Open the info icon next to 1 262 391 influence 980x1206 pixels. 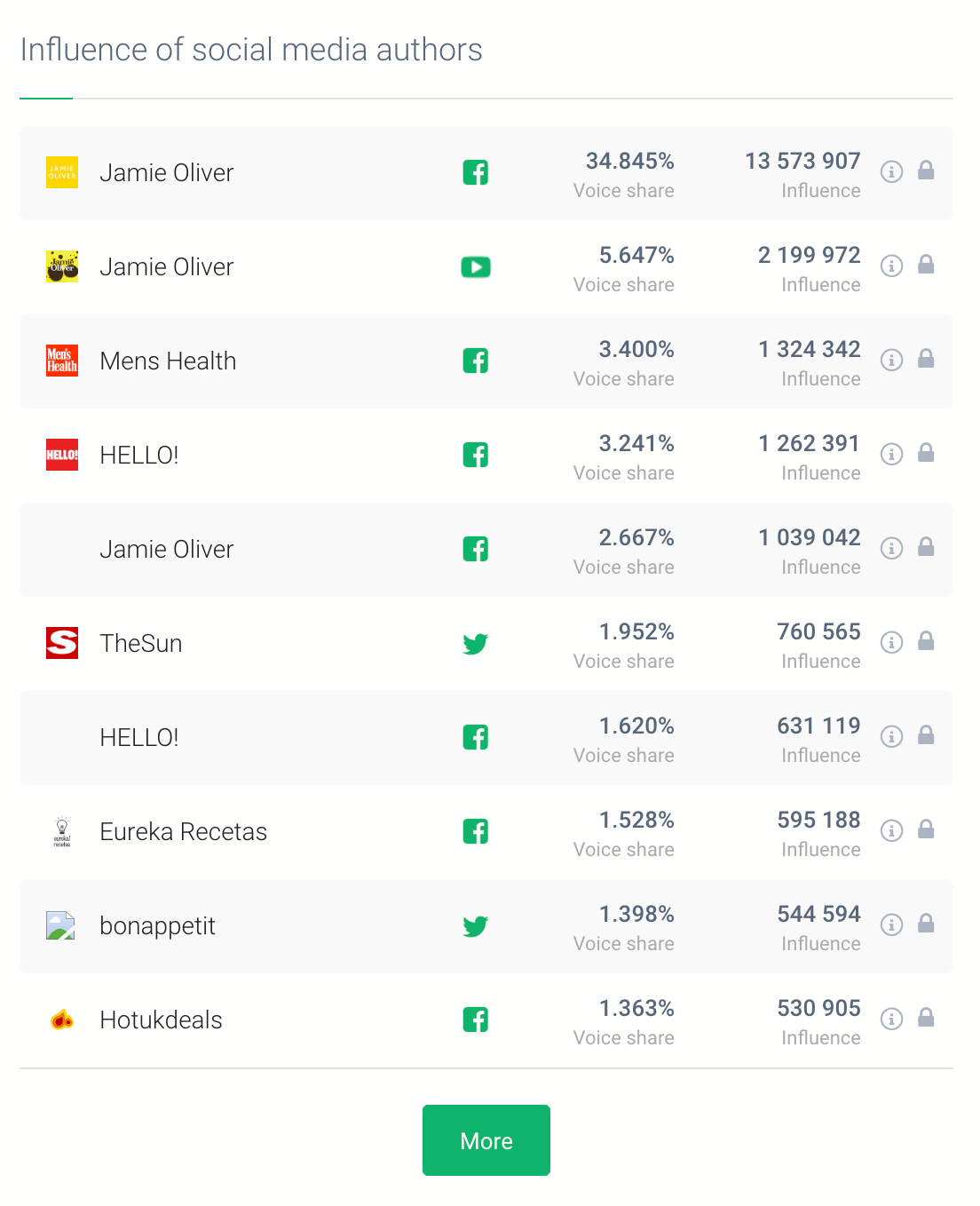(891, 454)
